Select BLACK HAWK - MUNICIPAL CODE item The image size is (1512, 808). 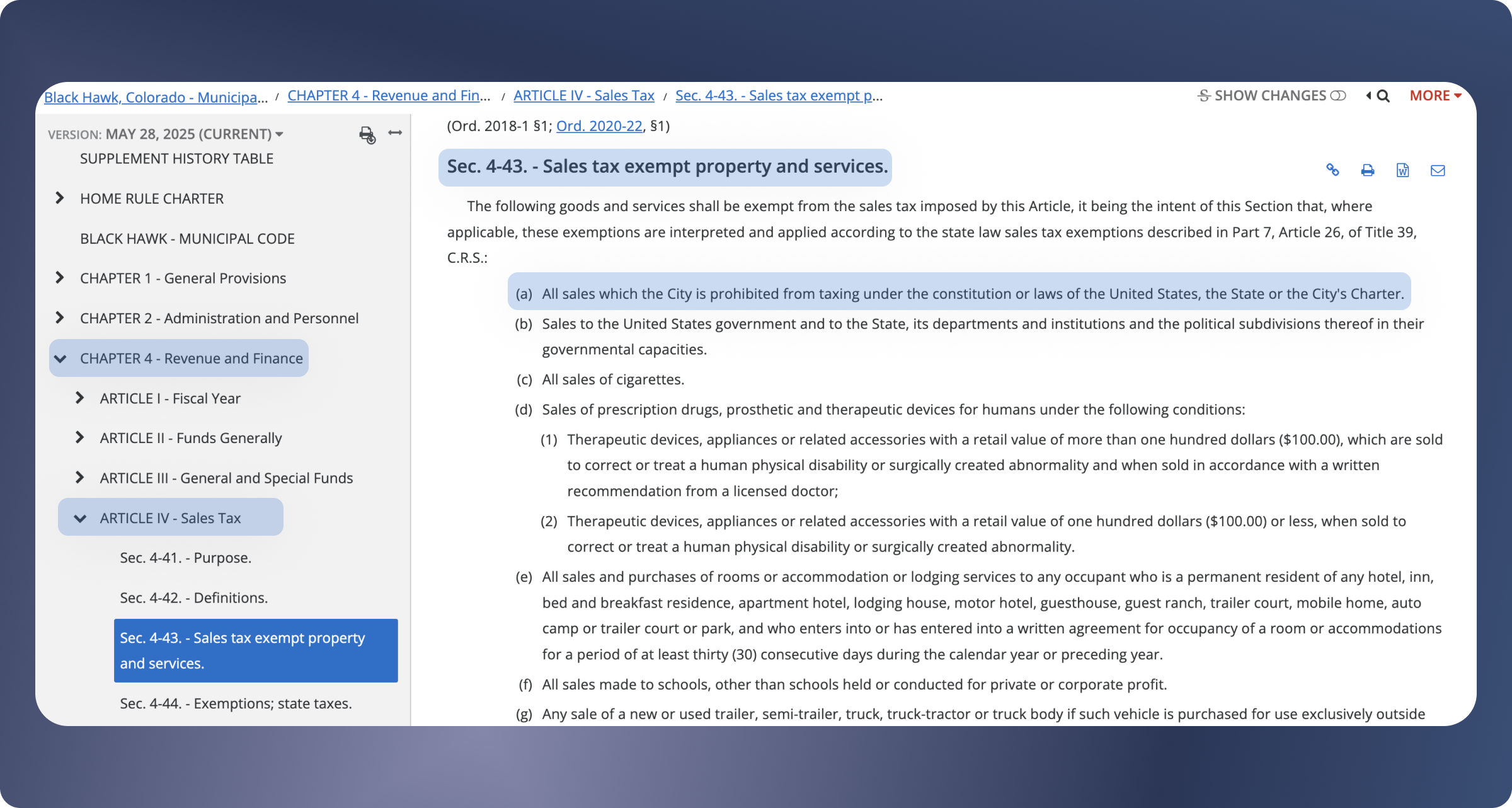click(x=187, y=239)
